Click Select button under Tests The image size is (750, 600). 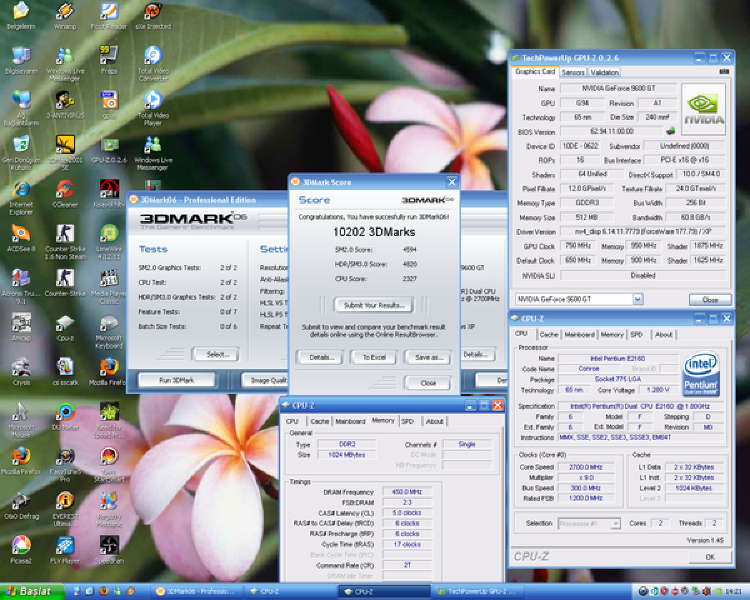point(218,355)
